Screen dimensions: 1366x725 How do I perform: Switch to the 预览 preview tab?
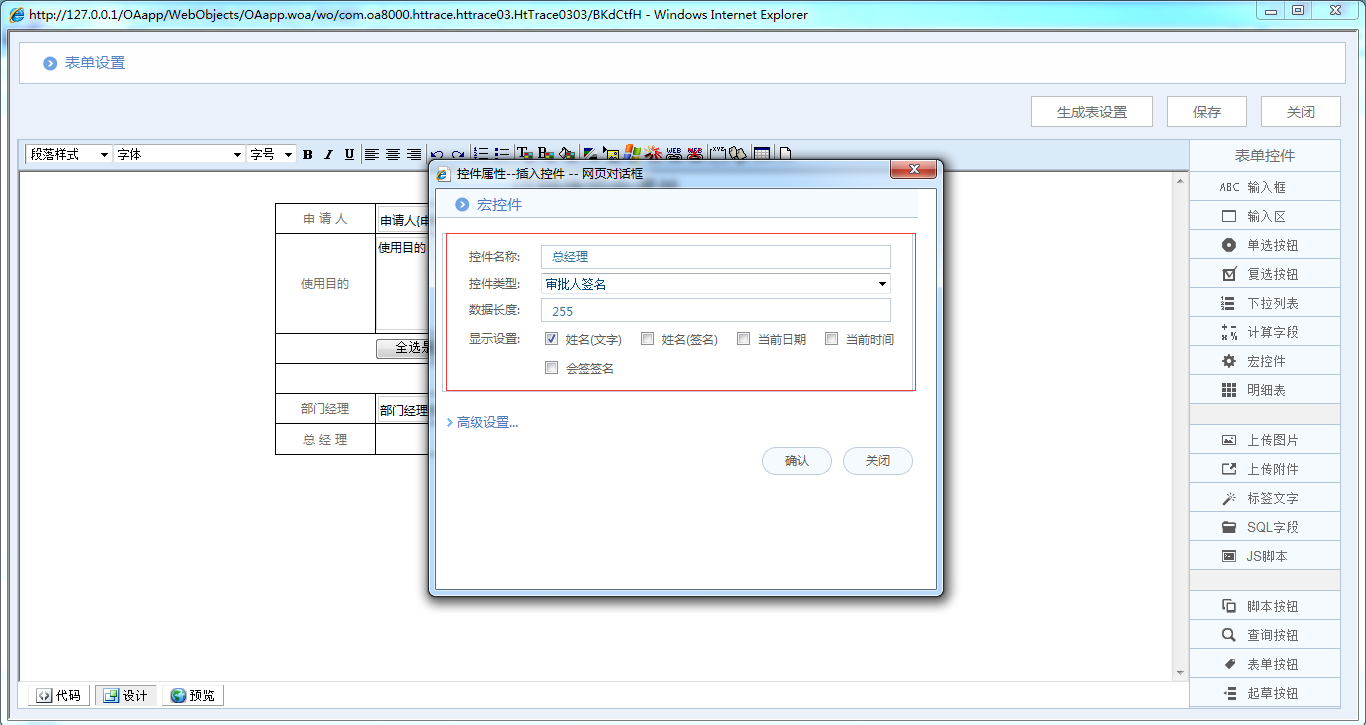pos(192,695)
